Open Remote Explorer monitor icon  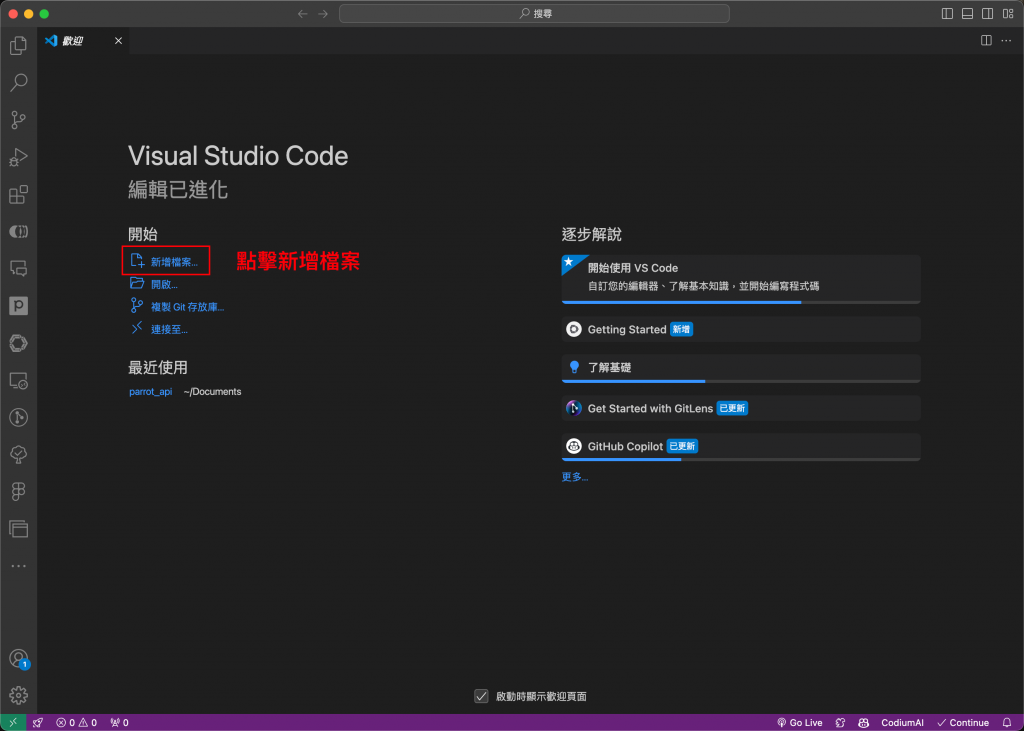click(18, 380)
